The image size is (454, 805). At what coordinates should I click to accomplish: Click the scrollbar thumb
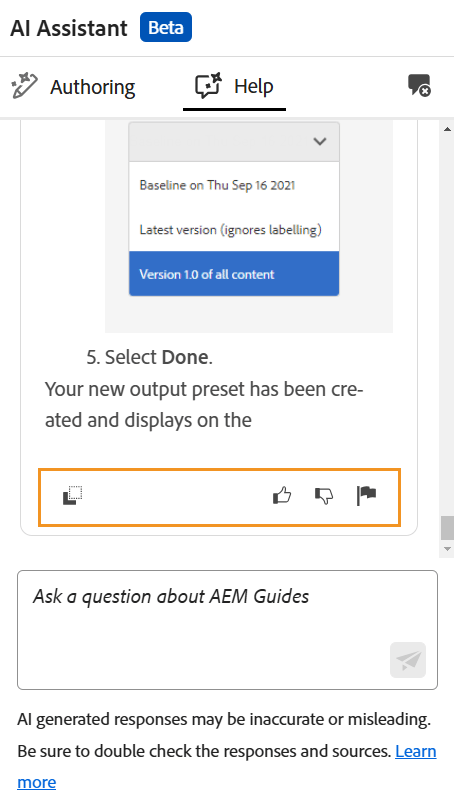[x=447, y=528]
